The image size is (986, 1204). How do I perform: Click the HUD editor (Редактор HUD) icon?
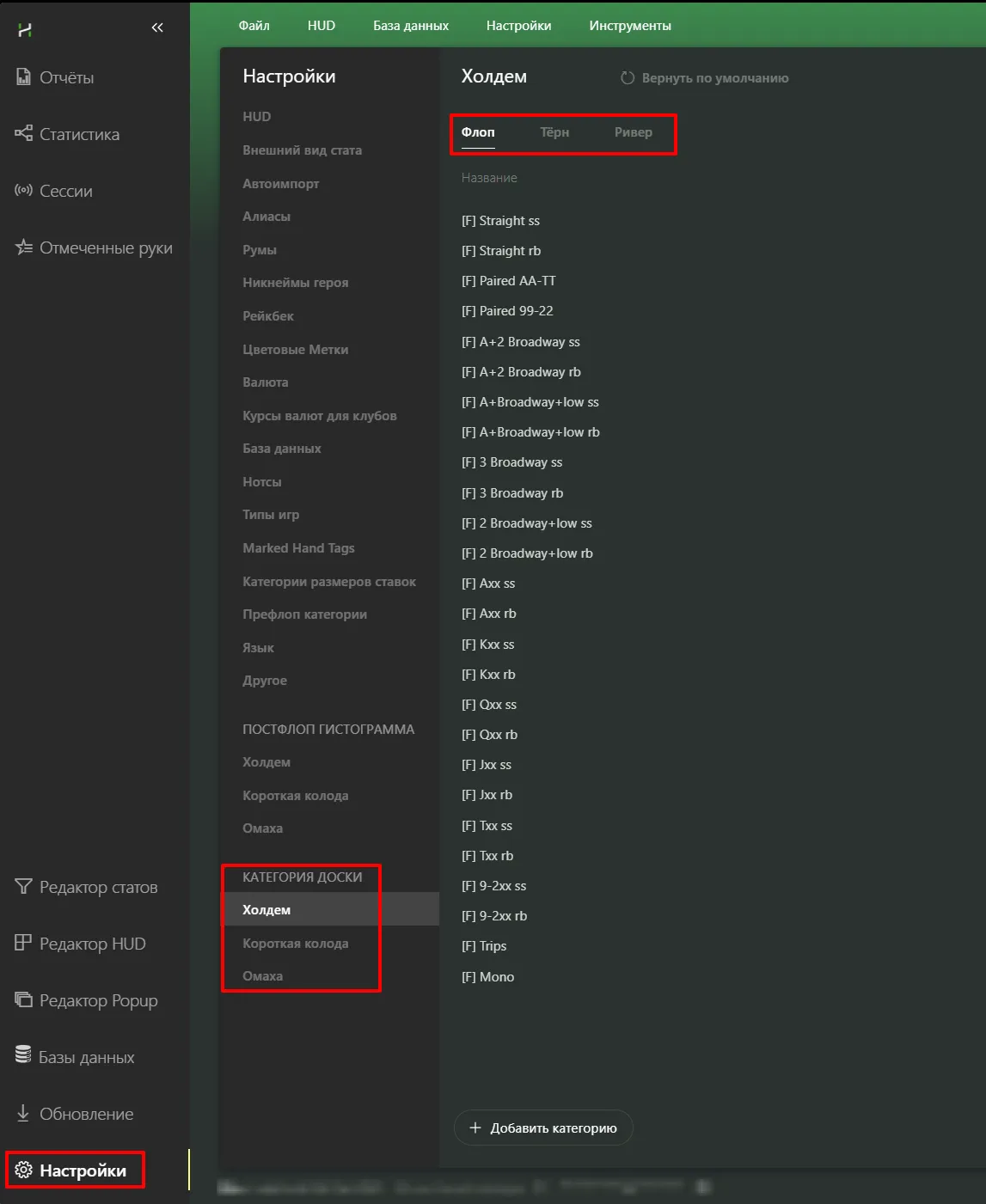point(23,943)
